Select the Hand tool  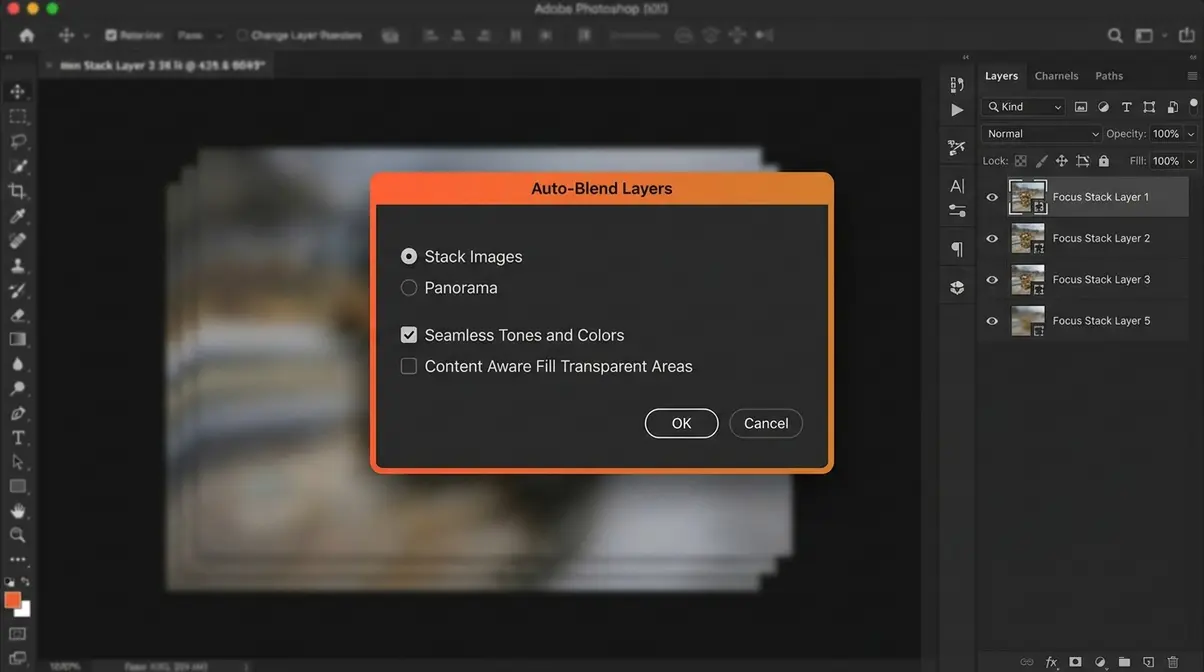17,511
